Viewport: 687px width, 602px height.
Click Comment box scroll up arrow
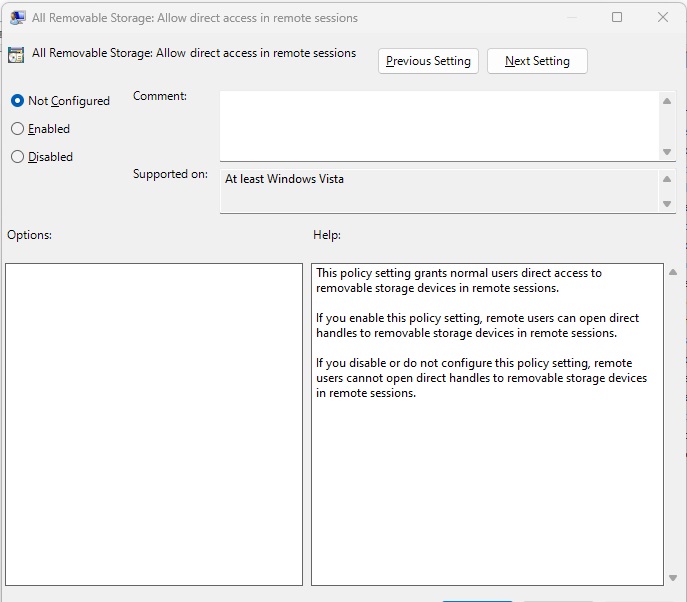point(667,101)
